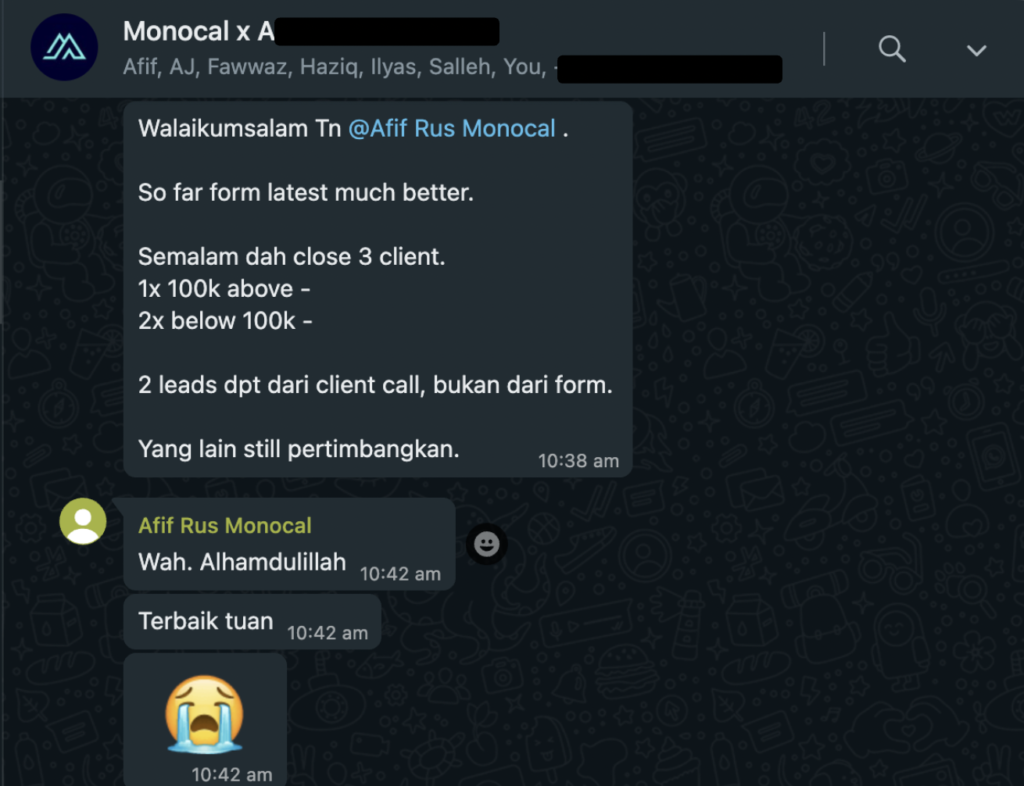
Task: Click the 10:42 am timestamp on Alhamdulillah
Action: (400, 574)
